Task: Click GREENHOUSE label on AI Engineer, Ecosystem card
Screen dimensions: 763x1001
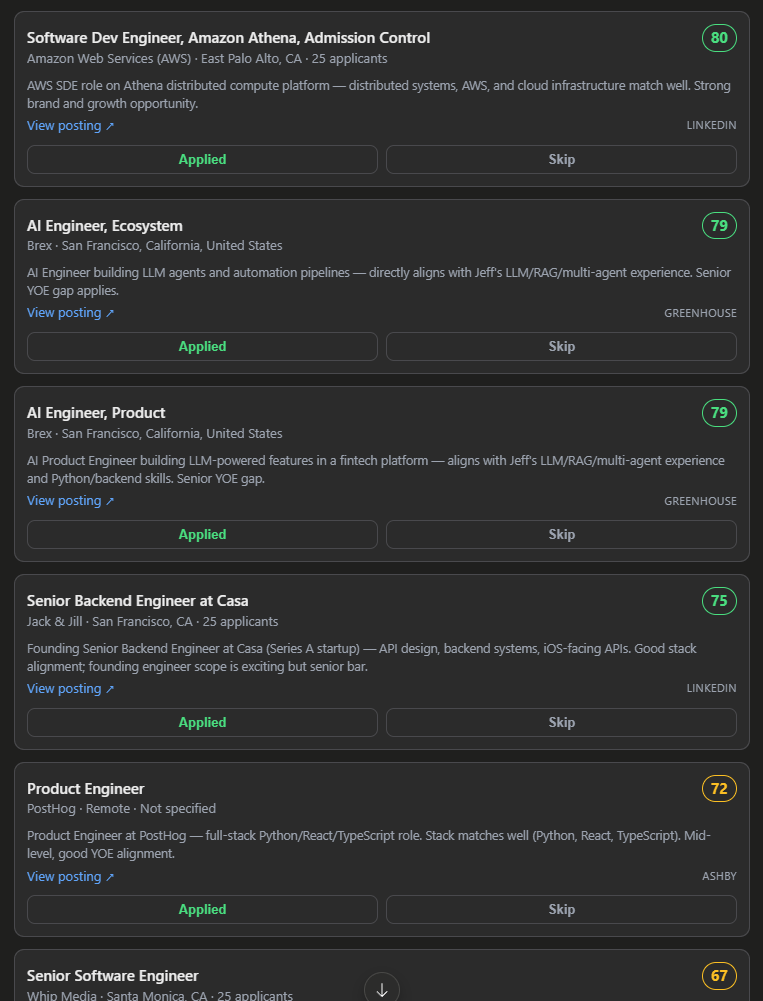Action: [700, 313]
